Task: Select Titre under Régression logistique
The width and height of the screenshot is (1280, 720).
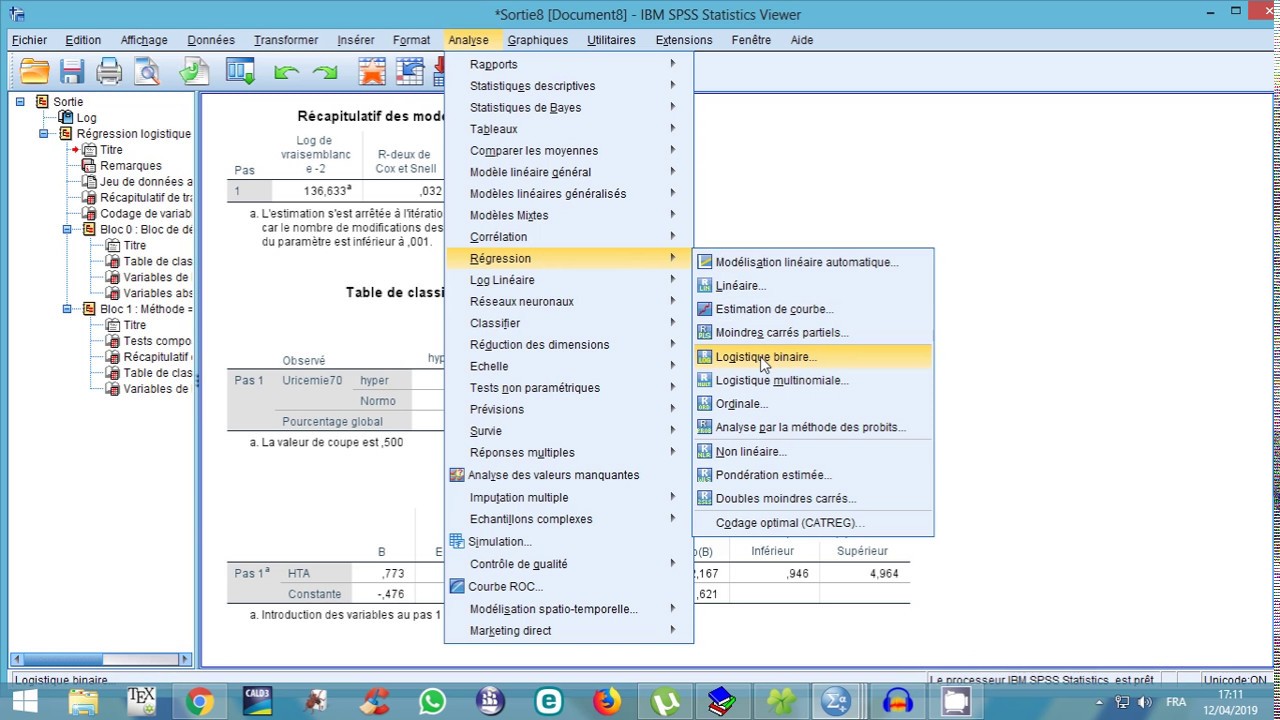Action: point(111,150)
